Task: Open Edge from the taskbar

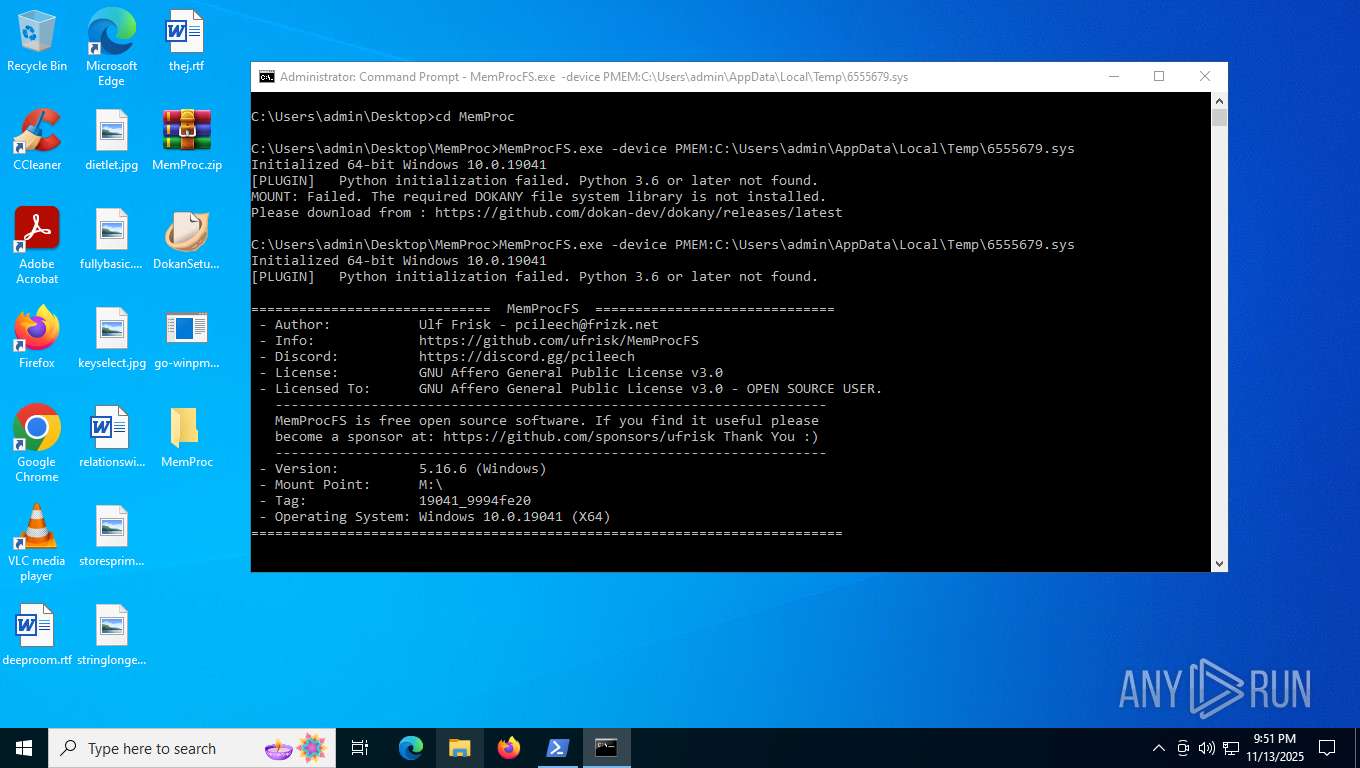Action: [411, 748]
